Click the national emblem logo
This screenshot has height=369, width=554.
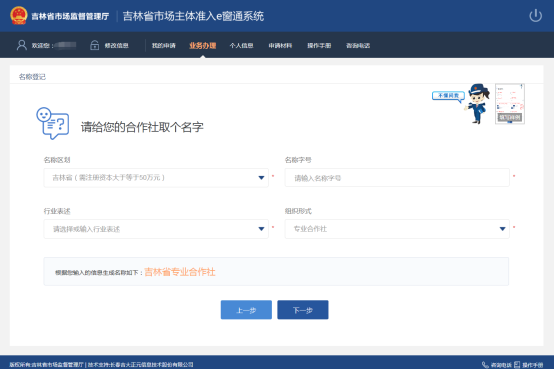point(19,16)
